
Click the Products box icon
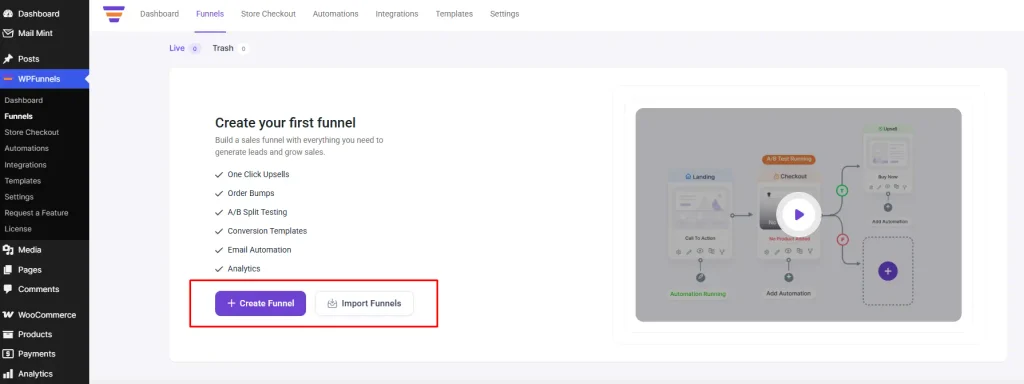[8, 334]
